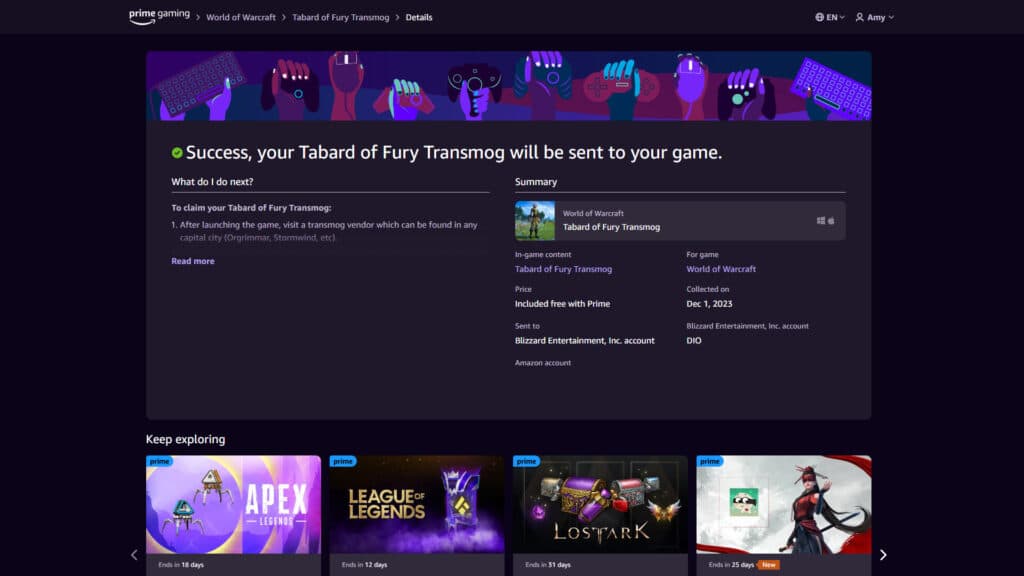1024x576 pixels.
Task: Click the Tabard of Fury Transmog in-game content link
Action: [x=563, y=268]
